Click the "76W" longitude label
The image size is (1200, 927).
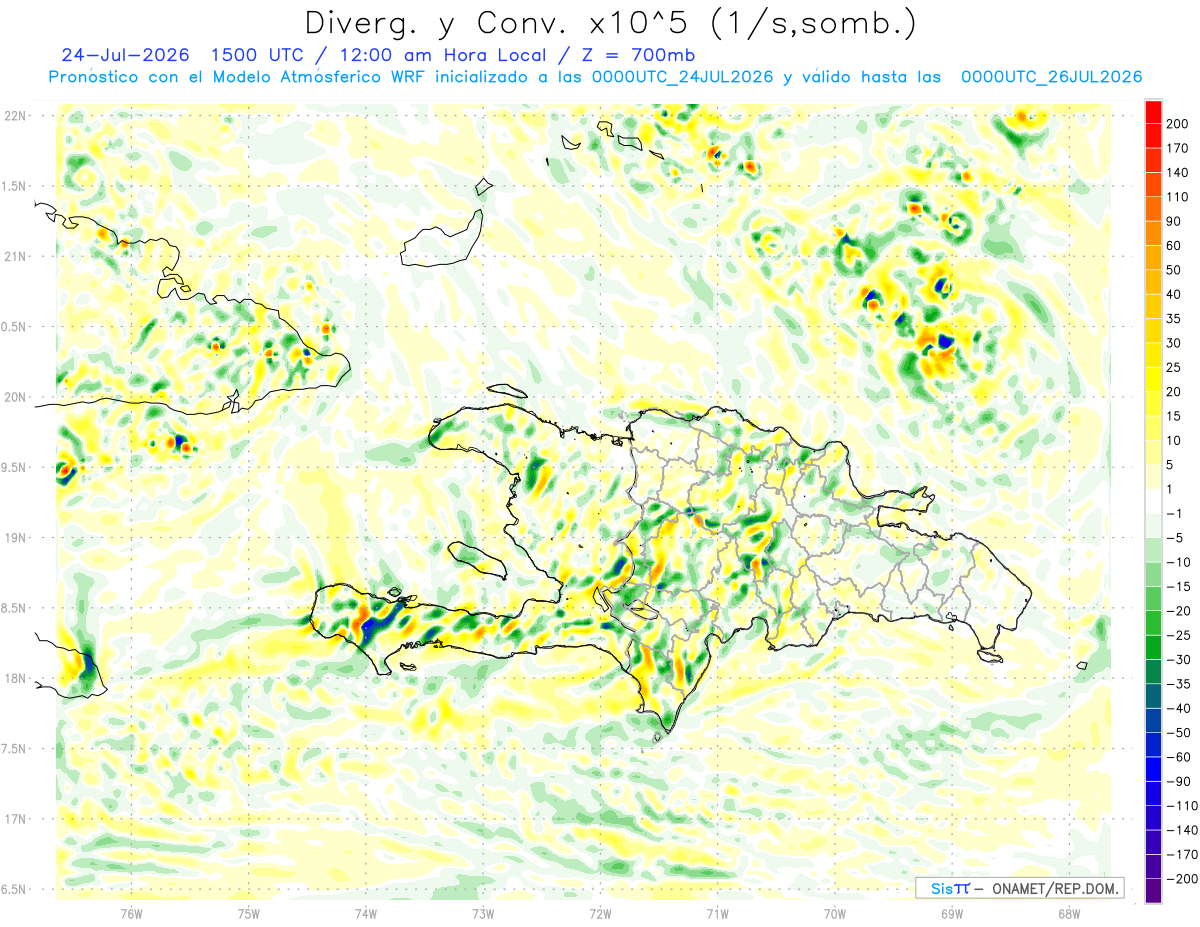[131, 913]
